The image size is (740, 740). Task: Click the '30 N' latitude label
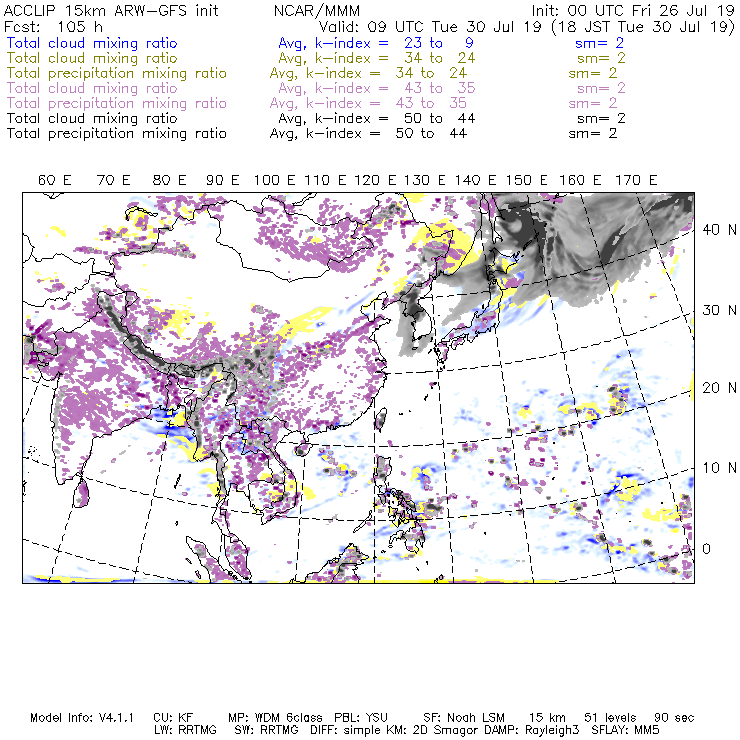click(719, 310)
